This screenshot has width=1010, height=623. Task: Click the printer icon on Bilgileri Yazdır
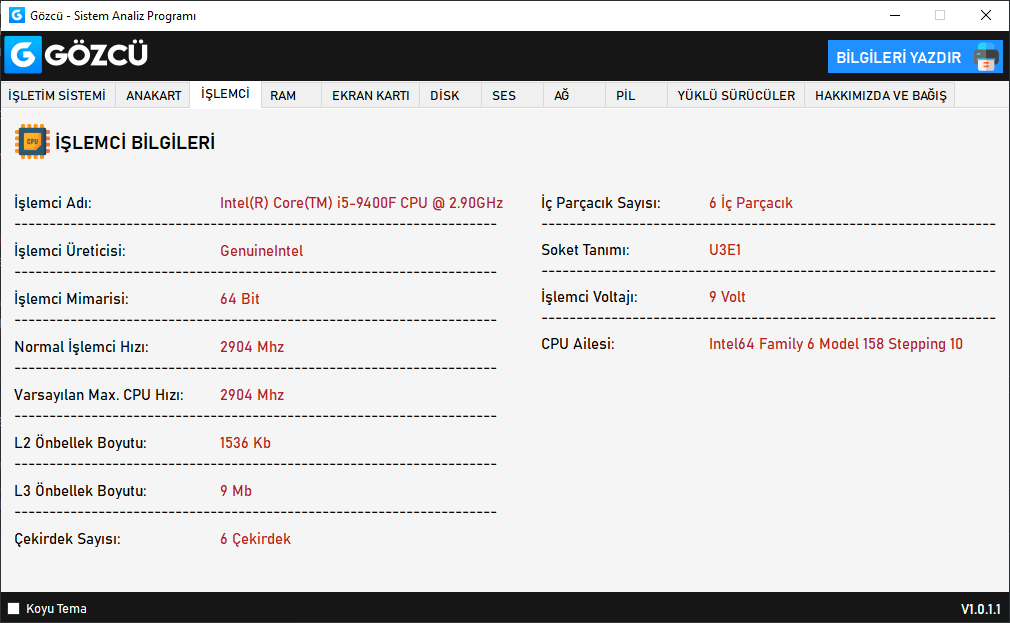pyautogui.click(x=986, y=57)
